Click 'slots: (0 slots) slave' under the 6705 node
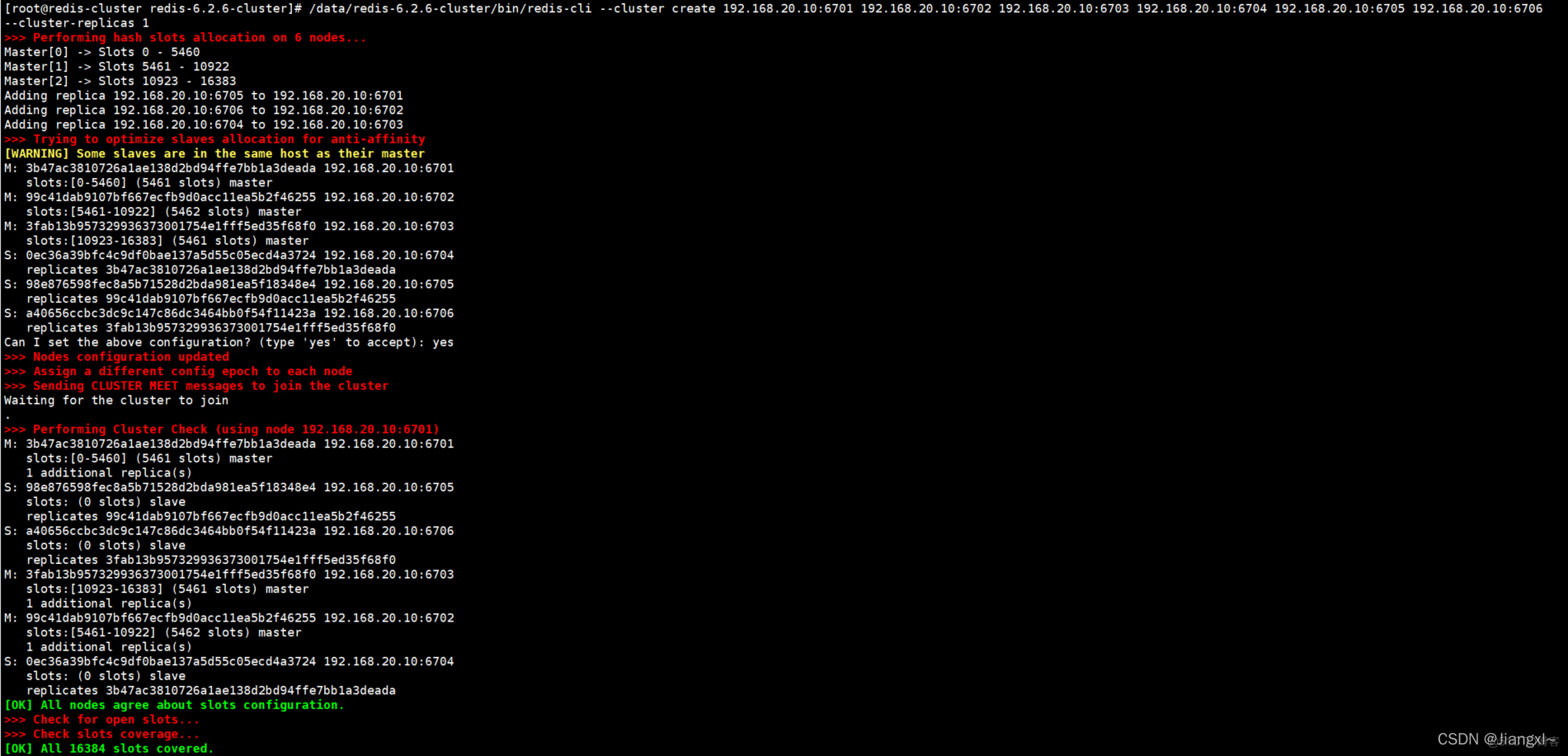Screen dimensions: 1568x756 click(x=106, y=502)
